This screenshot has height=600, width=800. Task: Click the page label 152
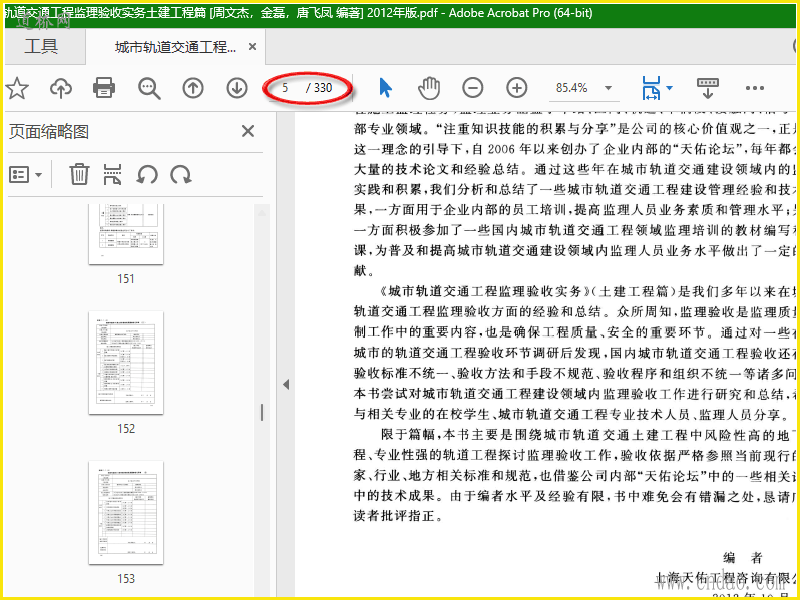[126, 429]
